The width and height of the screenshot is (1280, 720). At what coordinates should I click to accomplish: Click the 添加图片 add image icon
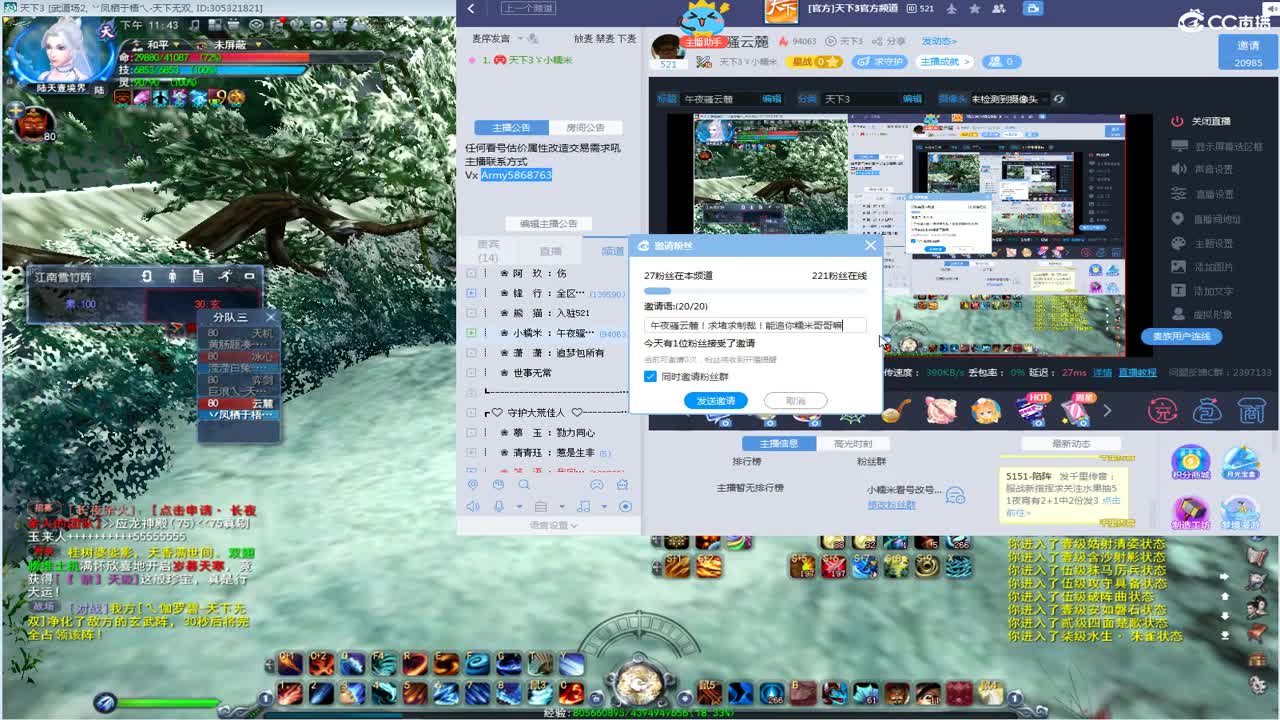pos(1177,267)
